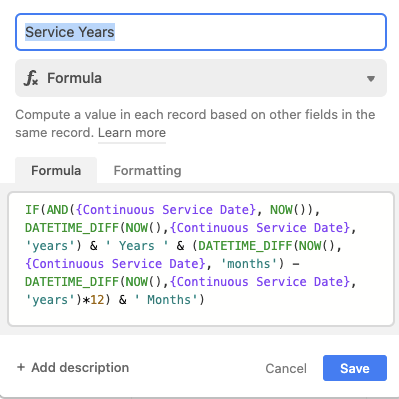Click the plus icon beside Add description
Viewport: 399px width, 399px height.
(21, 367)
